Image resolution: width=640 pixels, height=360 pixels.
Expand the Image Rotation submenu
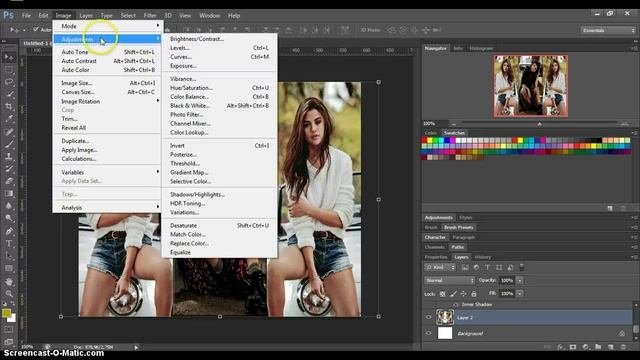(x=107, y=101)
